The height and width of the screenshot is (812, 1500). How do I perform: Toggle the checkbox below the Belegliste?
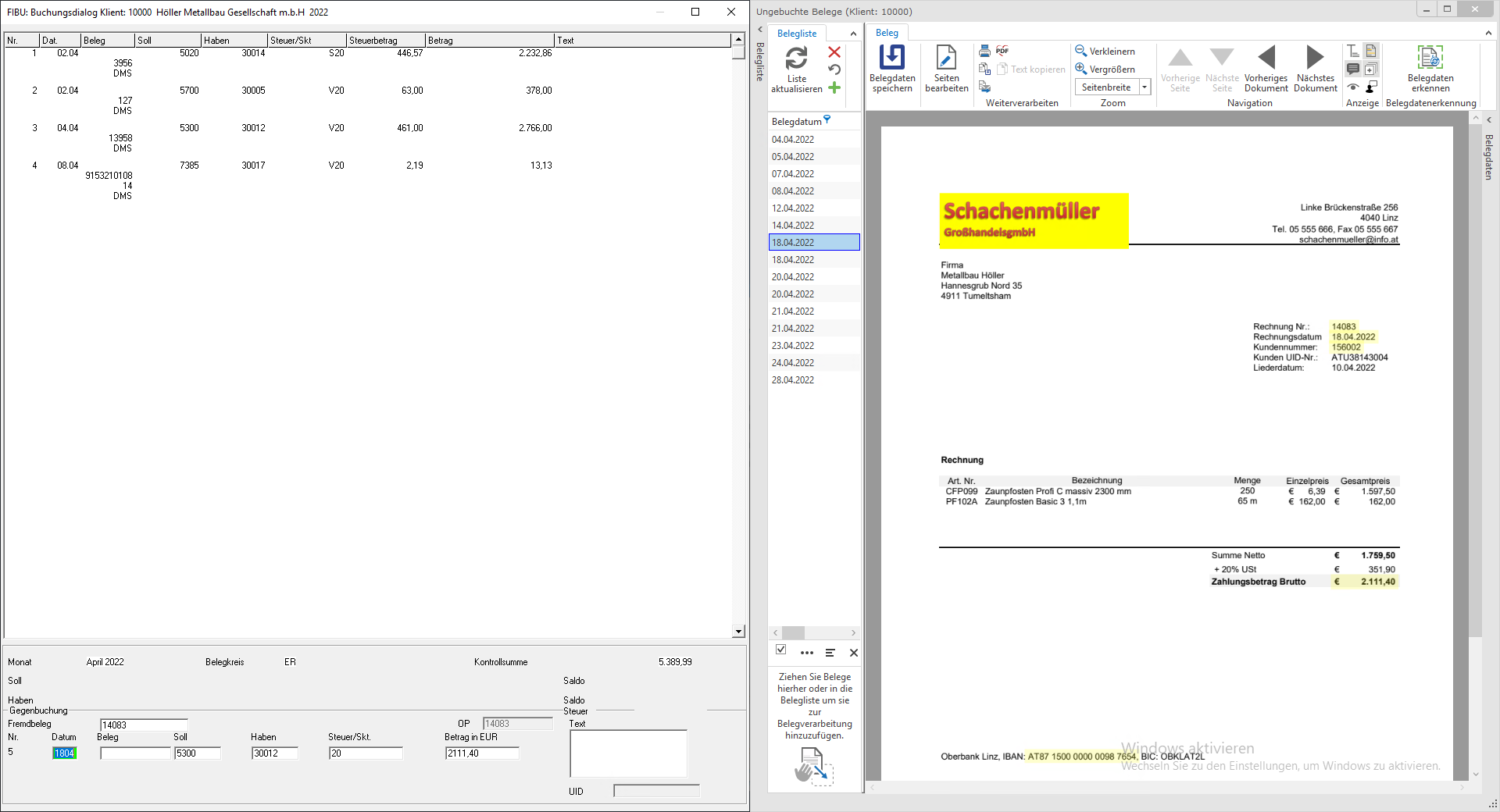click(x=780, y=650)
